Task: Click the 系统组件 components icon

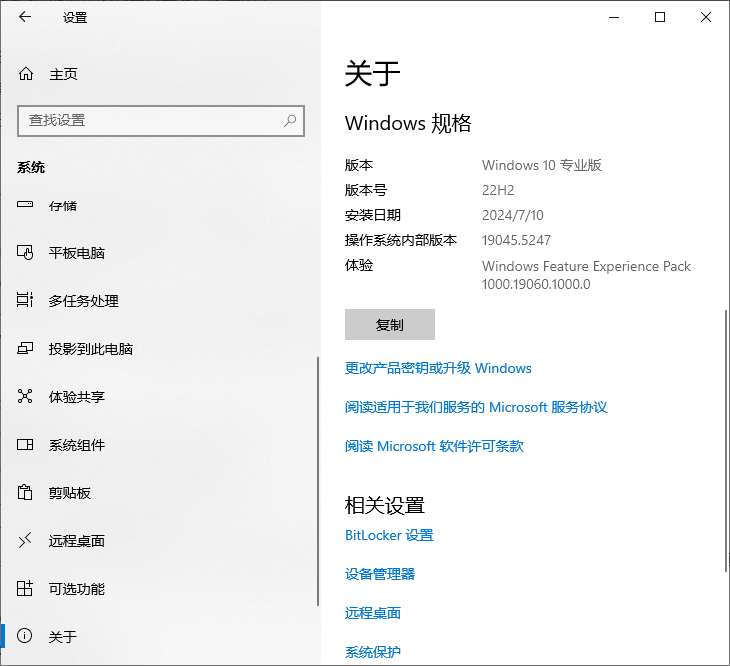Action: coord(25,444)
